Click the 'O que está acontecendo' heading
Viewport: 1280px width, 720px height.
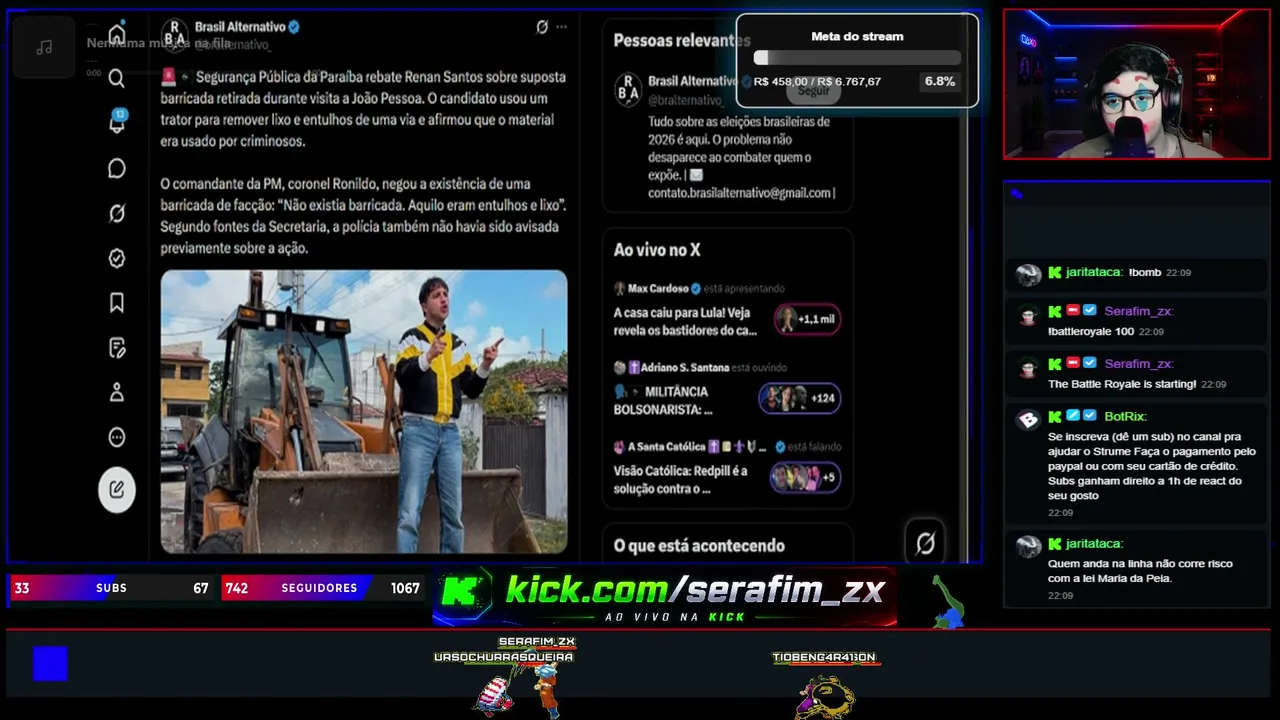pyautogui.click(x=699, y=546)
